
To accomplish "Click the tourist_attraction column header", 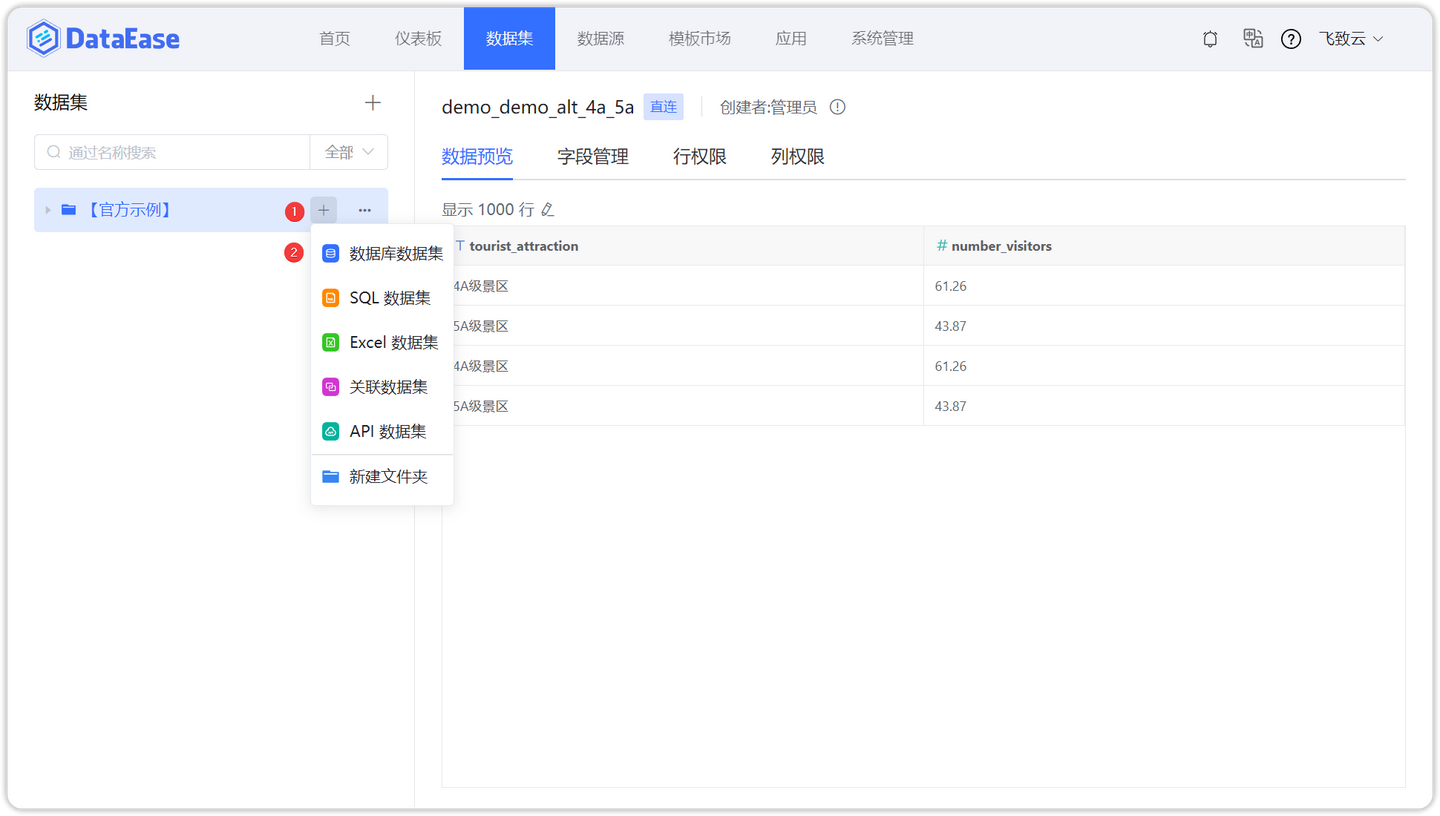I will [x=683, y=245].
